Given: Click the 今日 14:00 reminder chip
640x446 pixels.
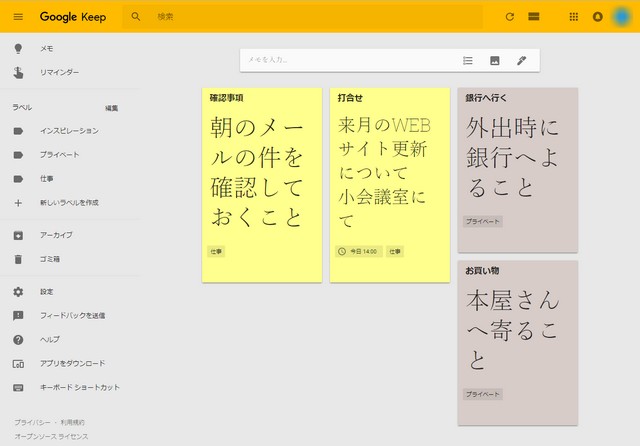Looking at the screenshot, I should tap(358, 251).
